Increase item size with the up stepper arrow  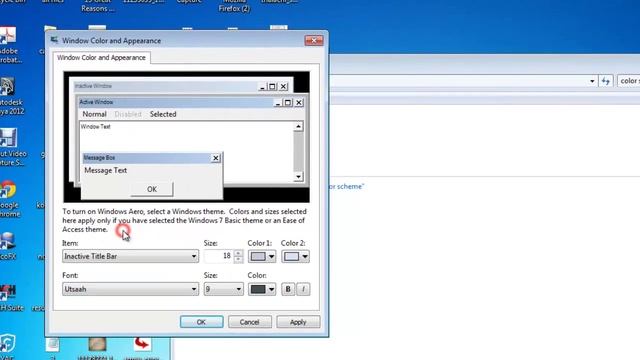238,253
